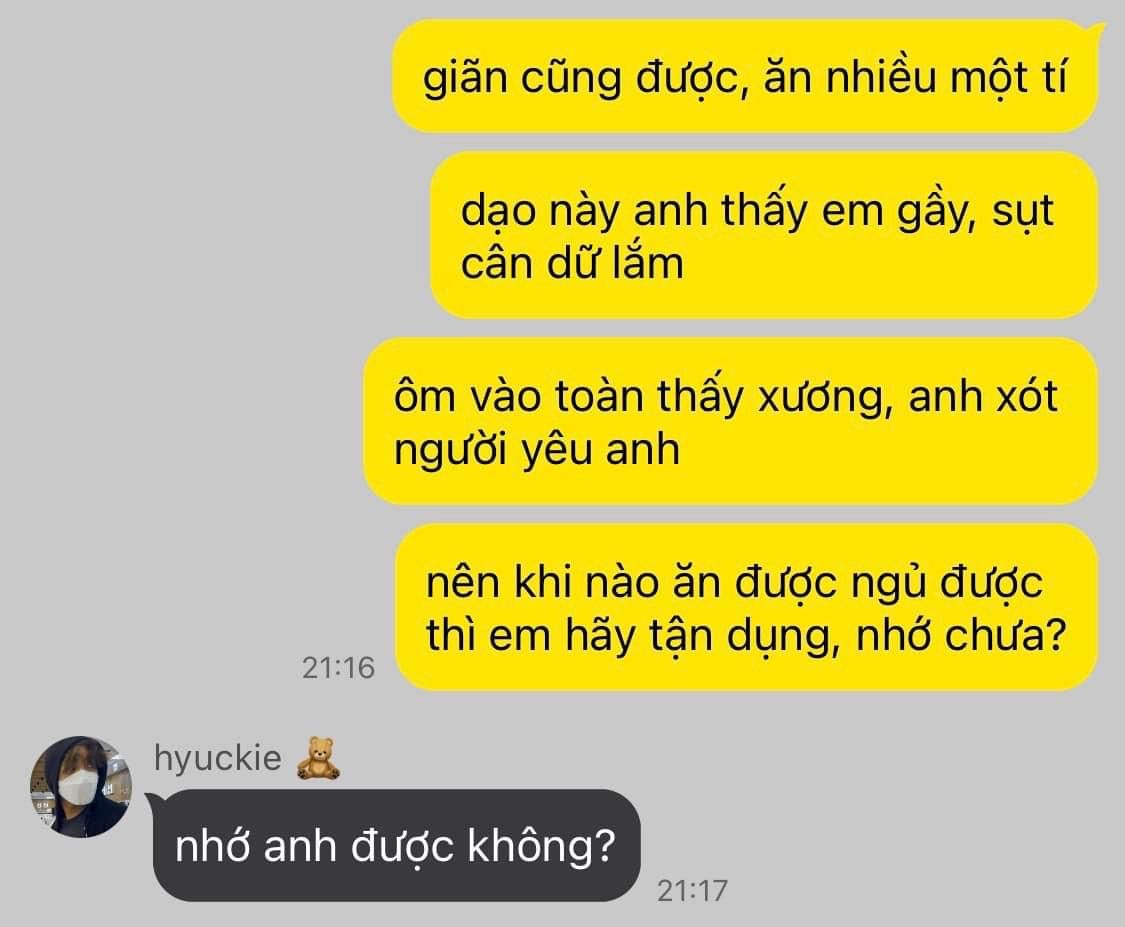
Task: Tap the teddy bear emoji beside hyuckie
Action: coord(318,758)
